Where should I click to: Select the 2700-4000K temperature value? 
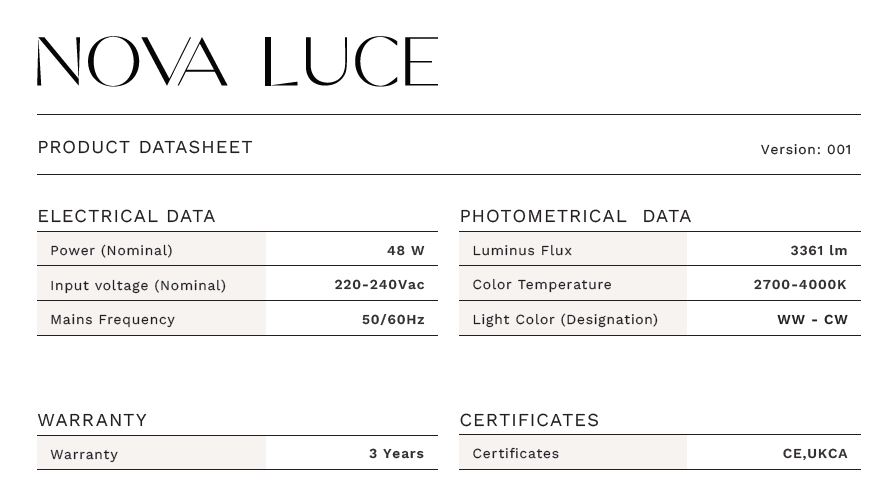pyautogui.click(x=799, y=284)
